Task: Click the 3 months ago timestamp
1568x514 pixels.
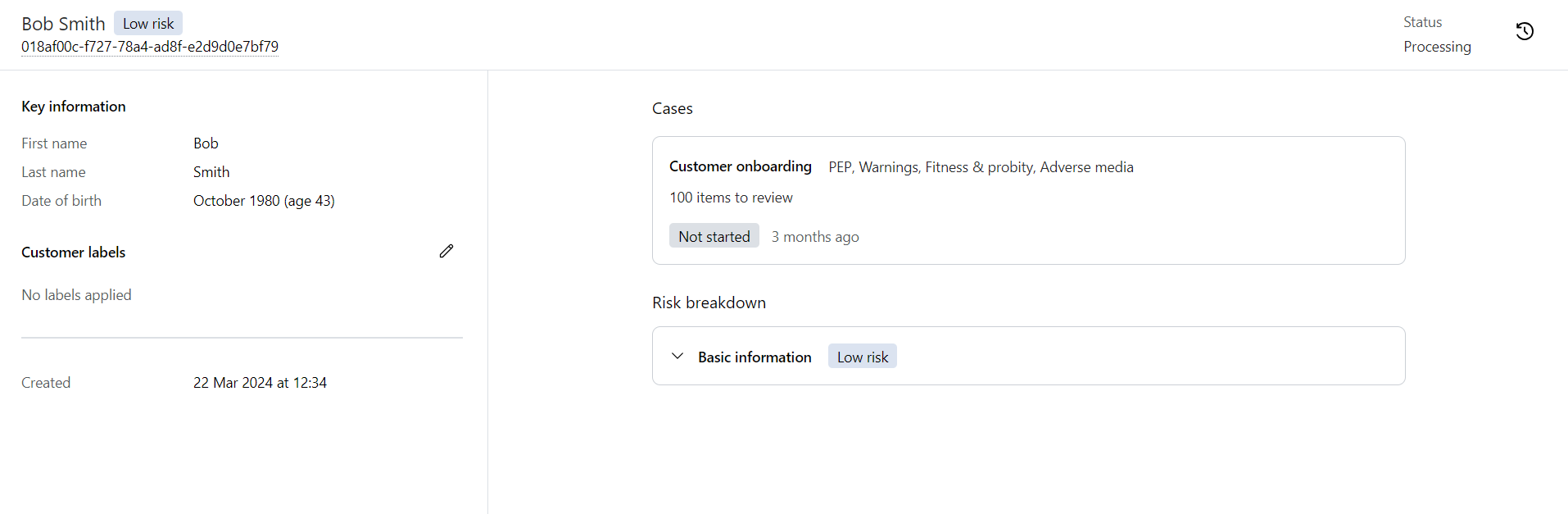Action: tap(815, 237)
